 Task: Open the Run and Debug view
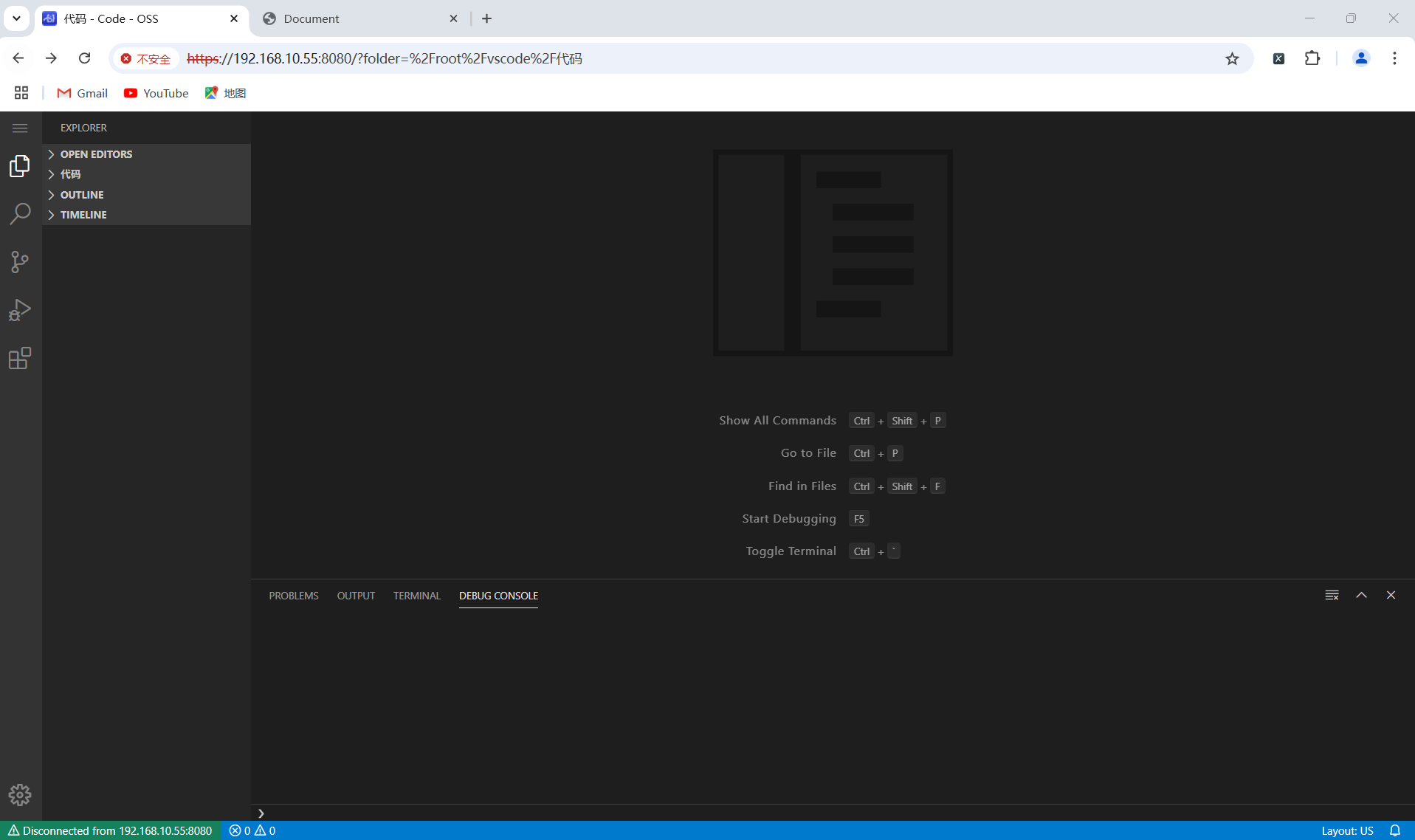coord(20,310)
